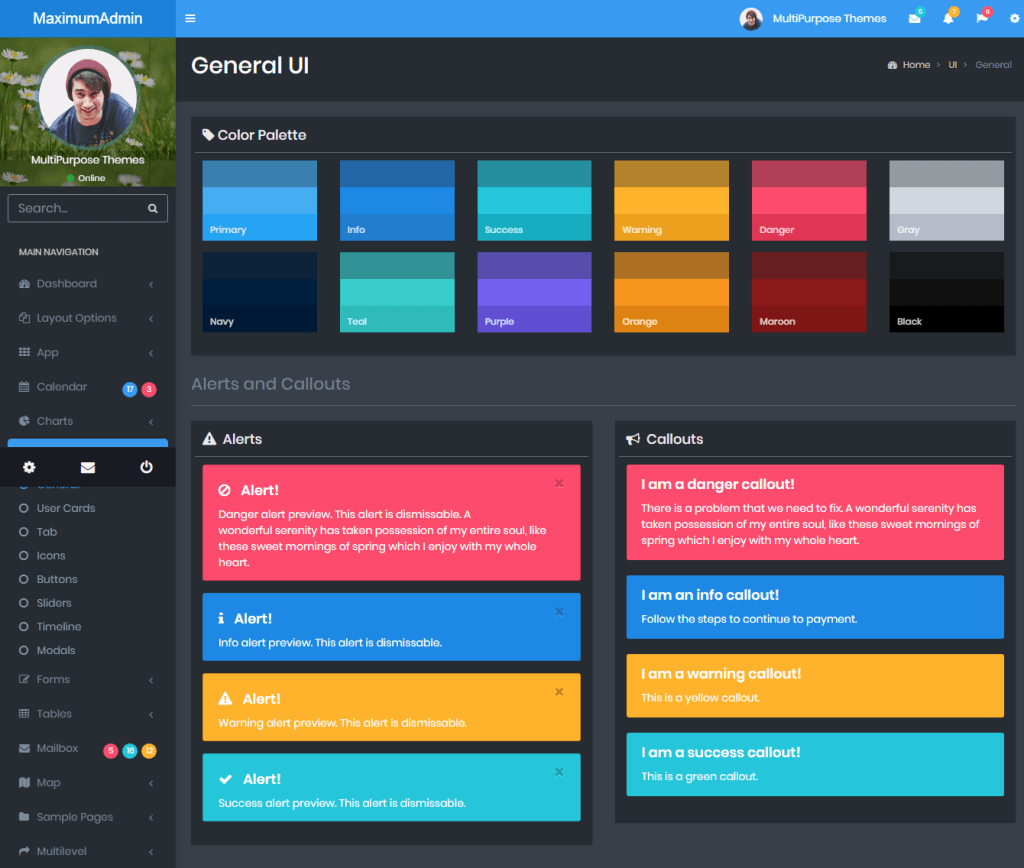Screen dimensions: 1024x868
Task: Open the mail envelope icon in top bar
Action: (x=914, y=18)
